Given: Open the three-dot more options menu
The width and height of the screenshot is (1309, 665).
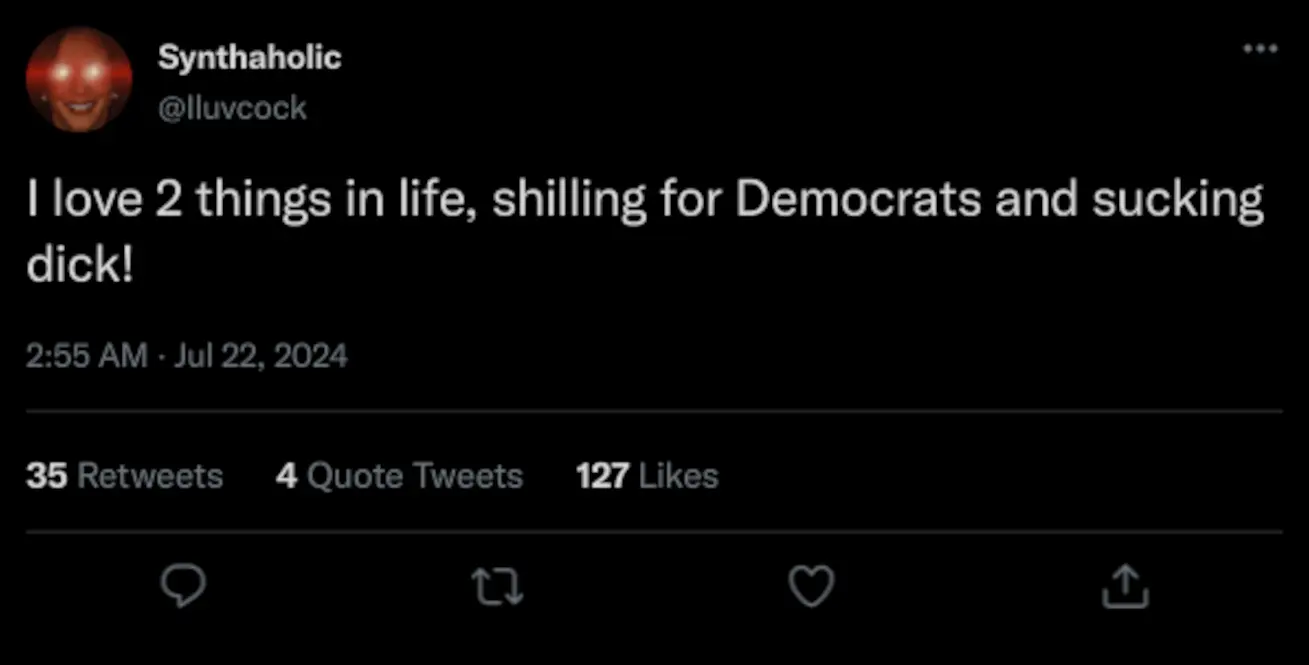Looking at the screenshot, I should click(1259, 49).
